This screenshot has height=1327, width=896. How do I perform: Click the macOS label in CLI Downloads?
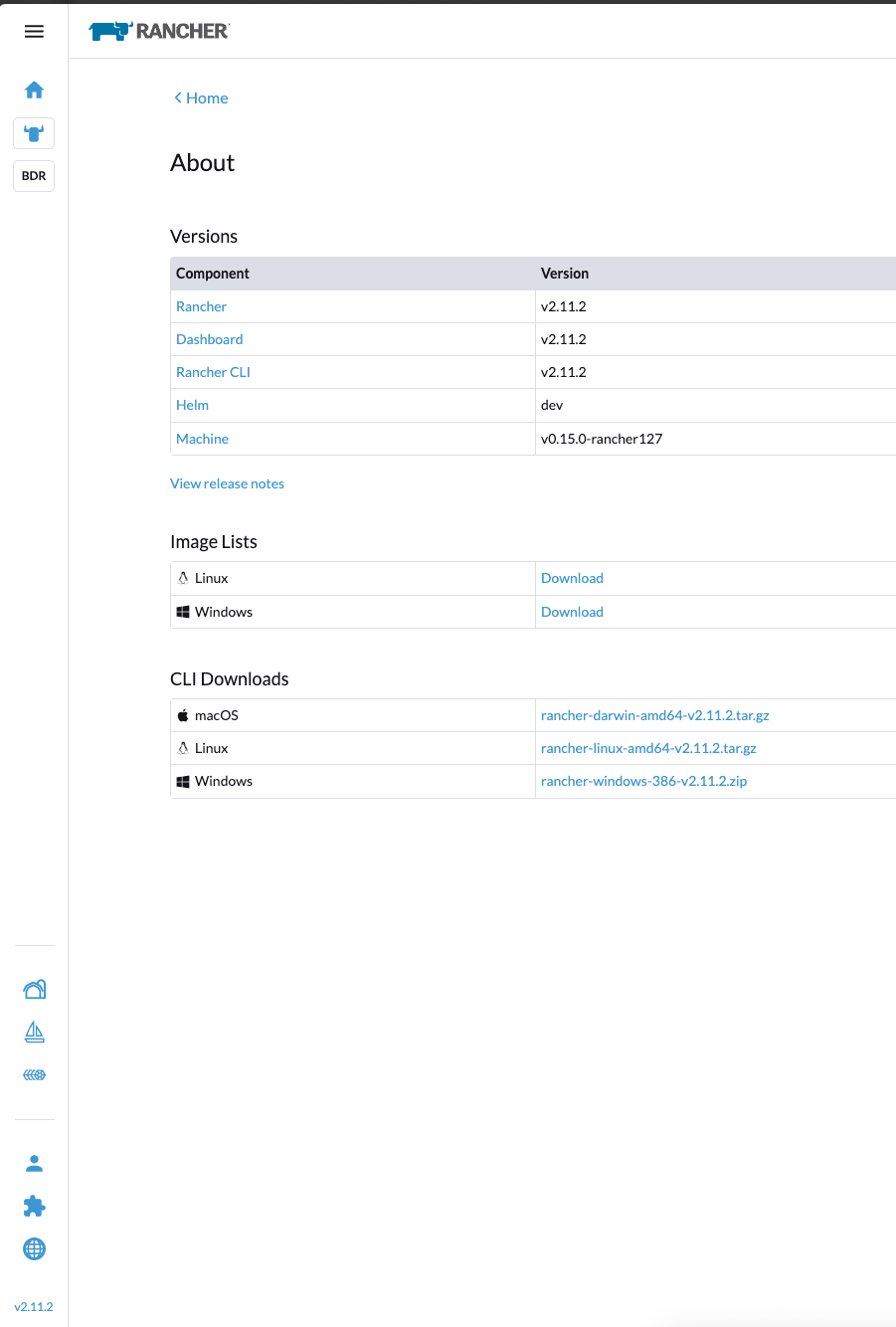point(217,715)
